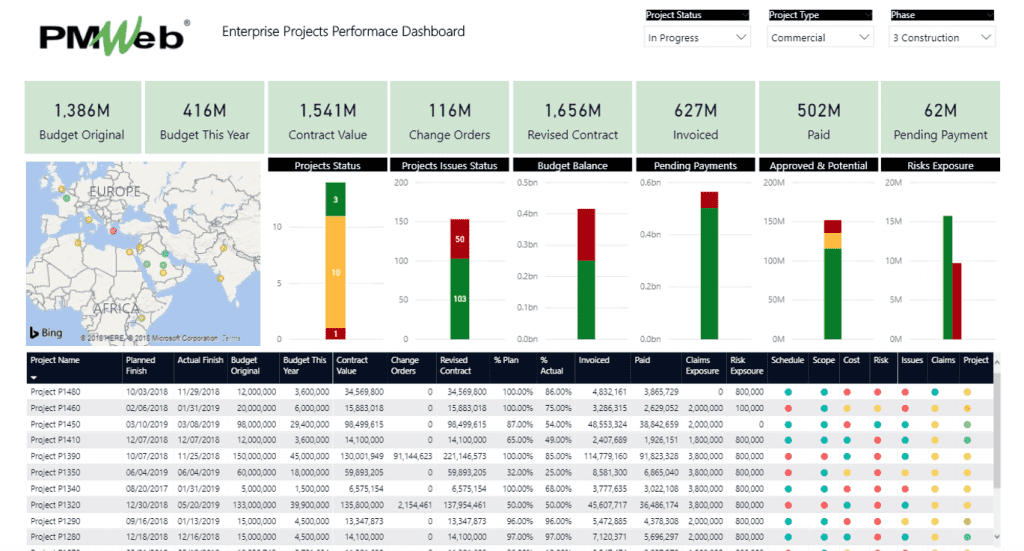Select the Invoiced KPI card

[696, 118]
